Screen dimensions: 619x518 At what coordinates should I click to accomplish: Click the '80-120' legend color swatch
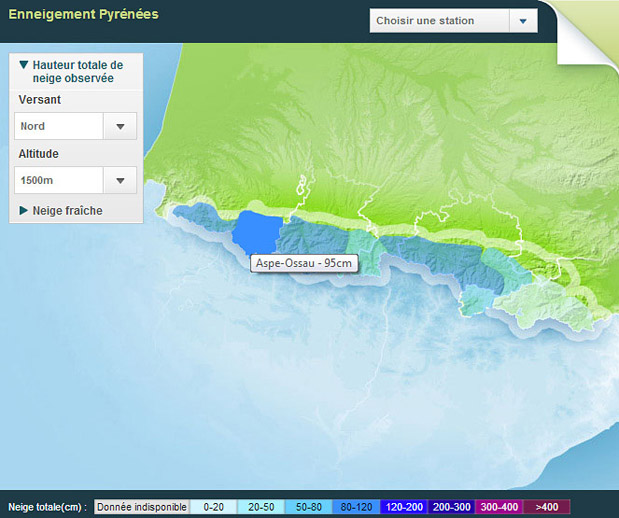pyautogui.click(x=357, y=507)
